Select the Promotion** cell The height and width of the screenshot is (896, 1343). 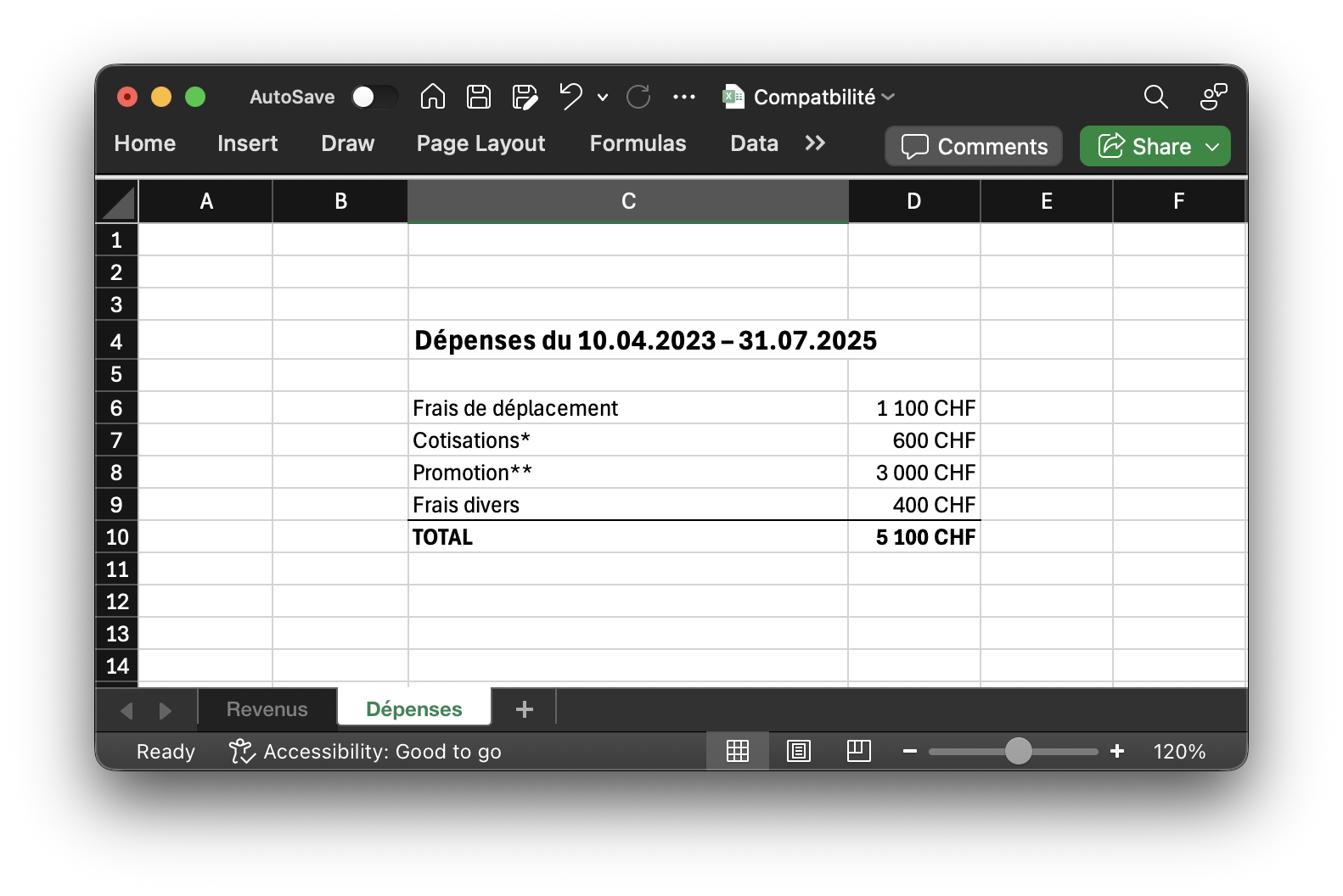point(628,473)
